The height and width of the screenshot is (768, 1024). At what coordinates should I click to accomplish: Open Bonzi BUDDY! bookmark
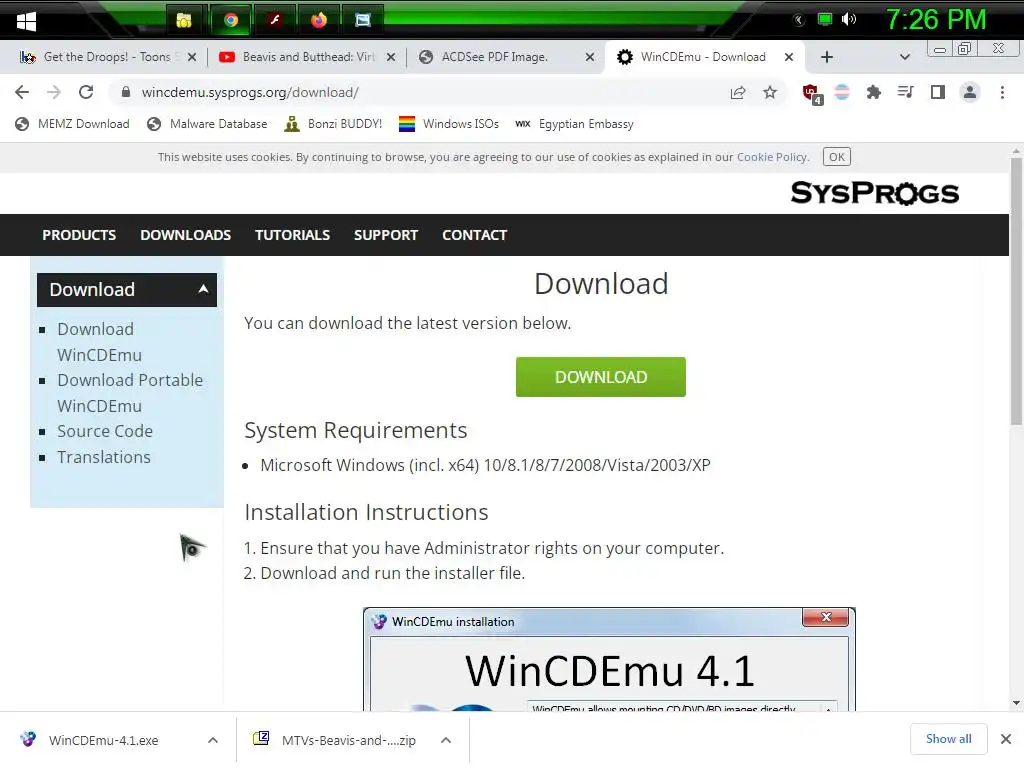click(333, 124)
